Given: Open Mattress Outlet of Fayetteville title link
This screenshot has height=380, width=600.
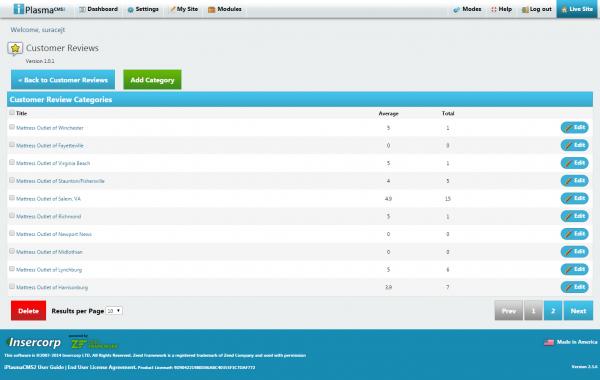Looking at the screenshot, I should 50,145.
